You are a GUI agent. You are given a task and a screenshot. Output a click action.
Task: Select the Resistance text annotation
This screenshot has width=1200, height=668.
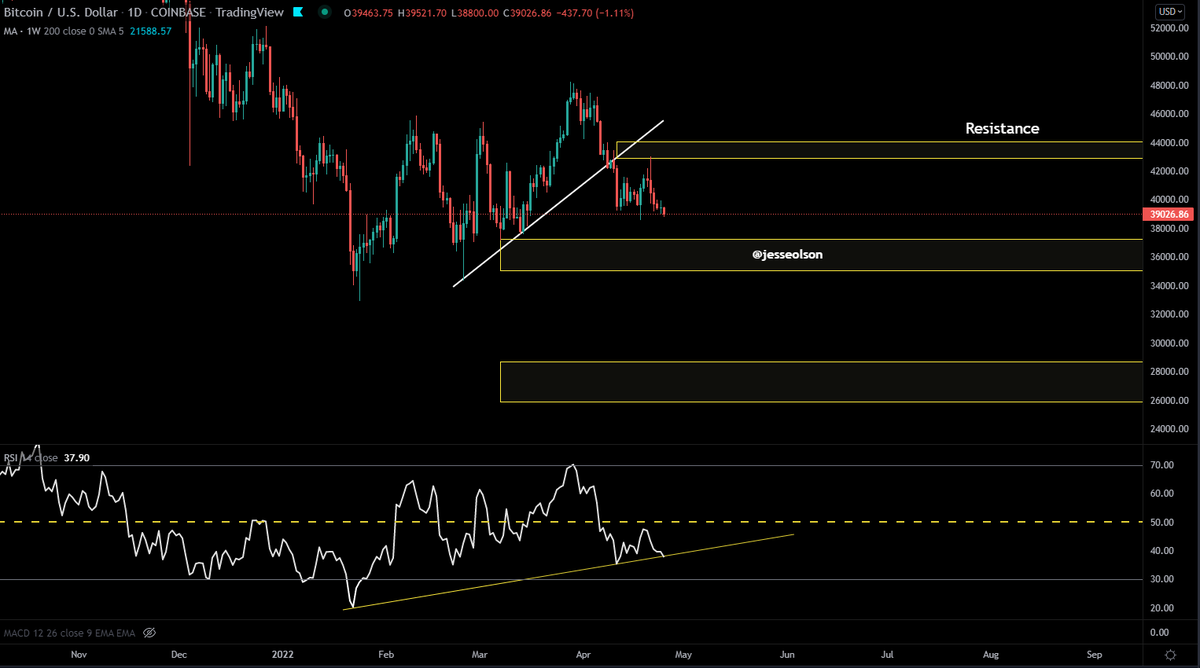click(x=1002, y=129)
